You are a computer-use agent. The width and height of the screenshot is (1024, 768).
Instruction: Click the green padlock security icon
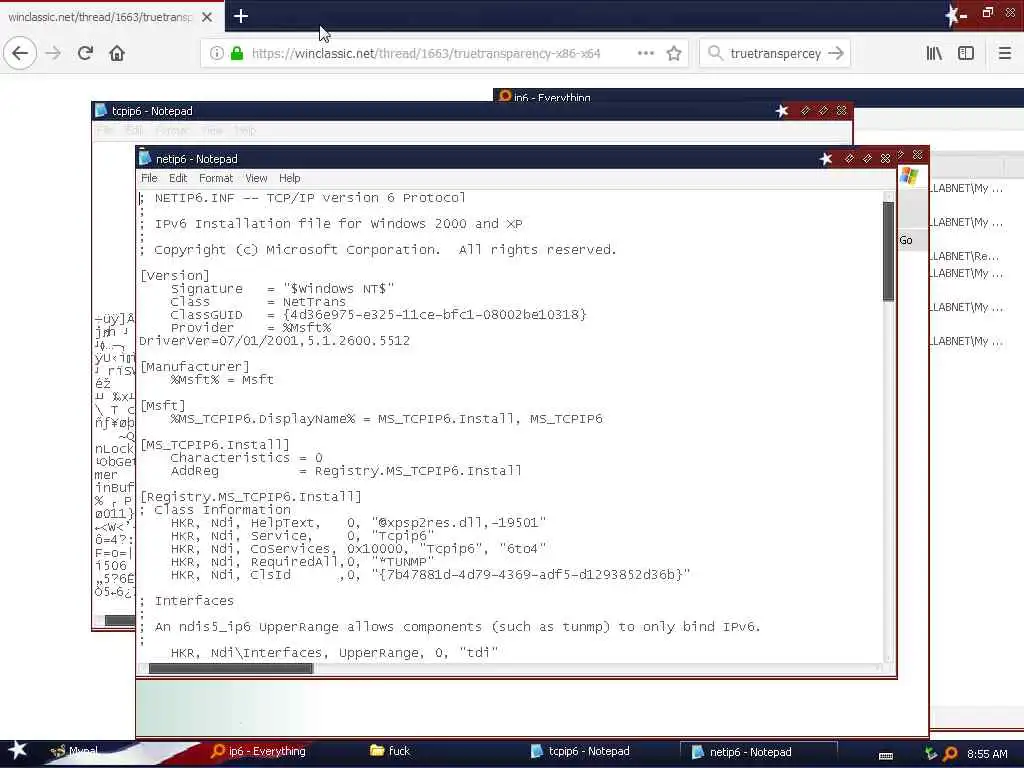[238, 53]
